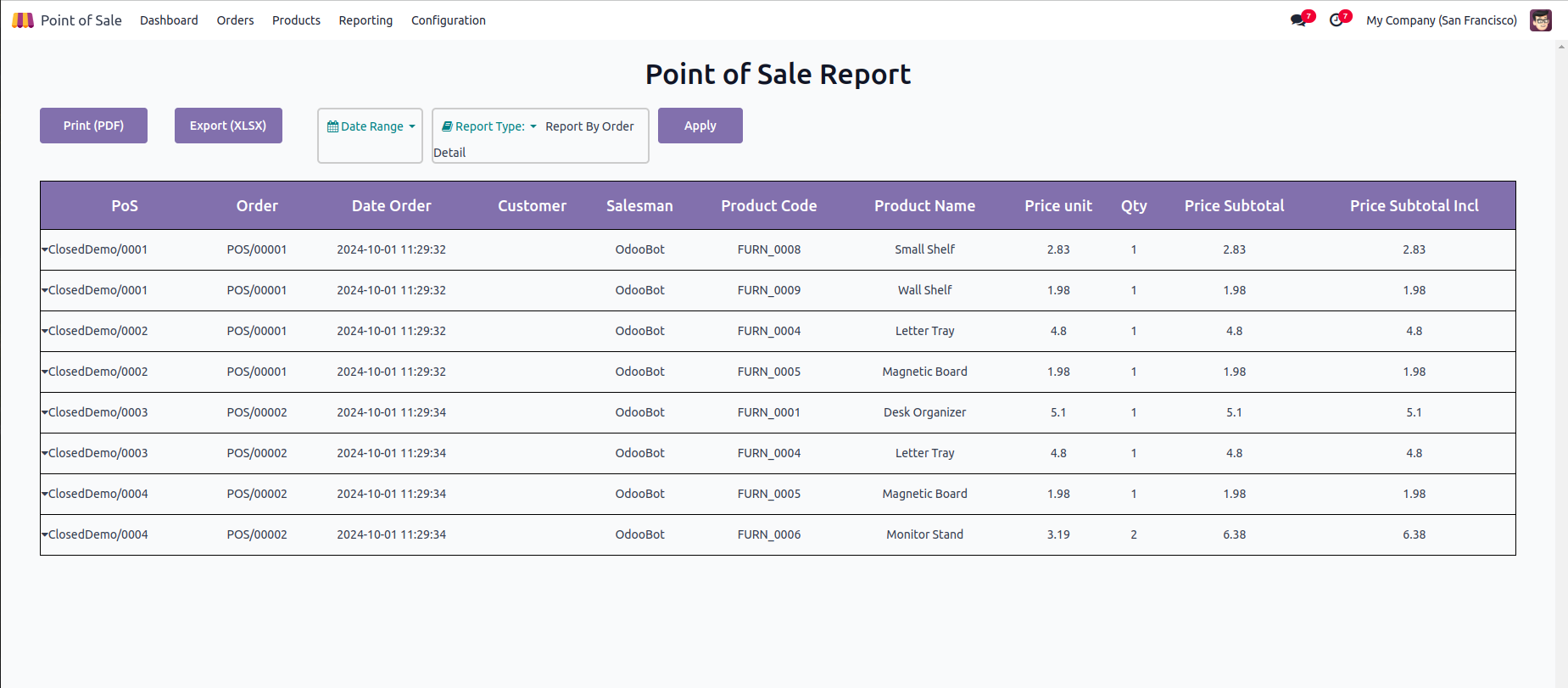The image size is (1568, 688).
Task: Click the Price Subtotal Incl column header
Action: point(1414,205)
